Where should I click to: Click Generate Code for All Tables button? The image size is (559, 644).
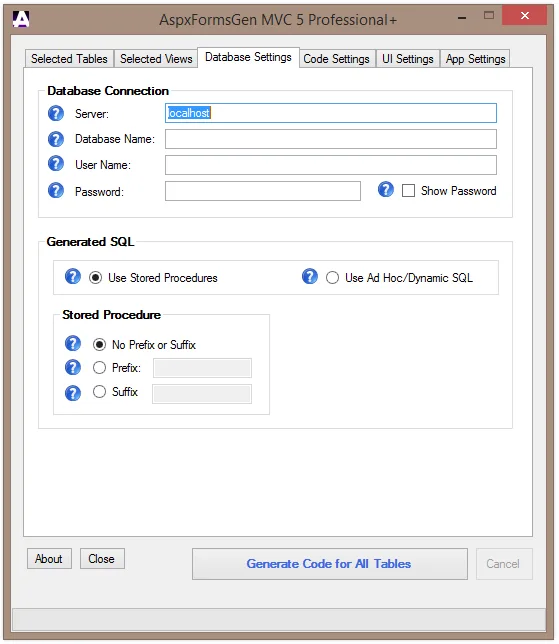[329, 564]
